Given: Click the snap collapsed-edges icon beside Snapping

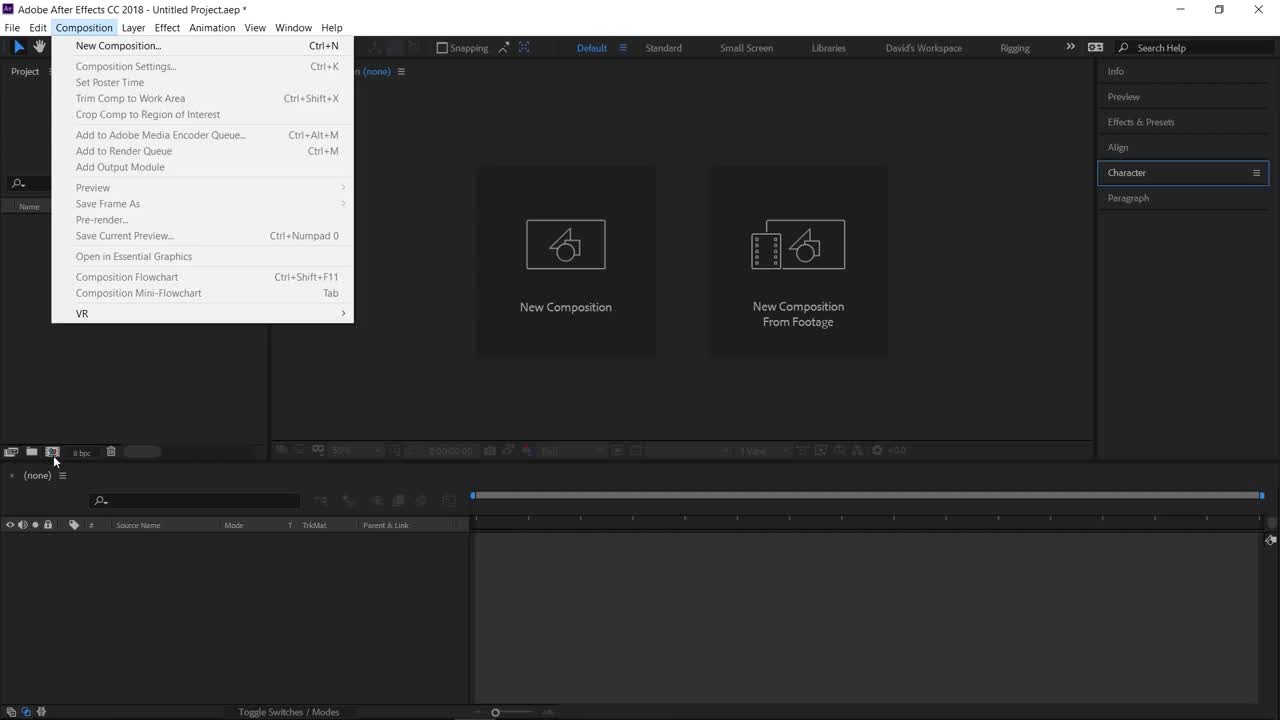Looking at the screenshot, I should 504,48.
